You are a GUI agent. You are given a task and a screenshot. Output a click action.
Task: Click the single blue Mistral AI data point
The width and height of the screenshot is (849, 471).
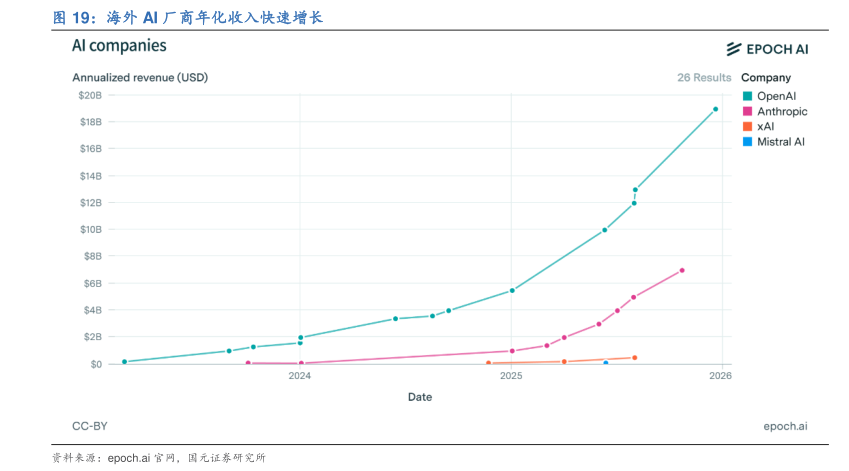[606, 363]
